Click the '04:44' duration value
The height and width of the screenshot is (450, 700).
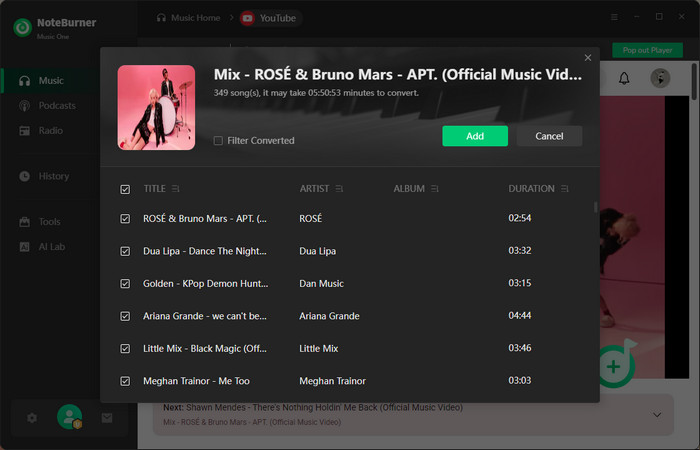coord(520,316)
